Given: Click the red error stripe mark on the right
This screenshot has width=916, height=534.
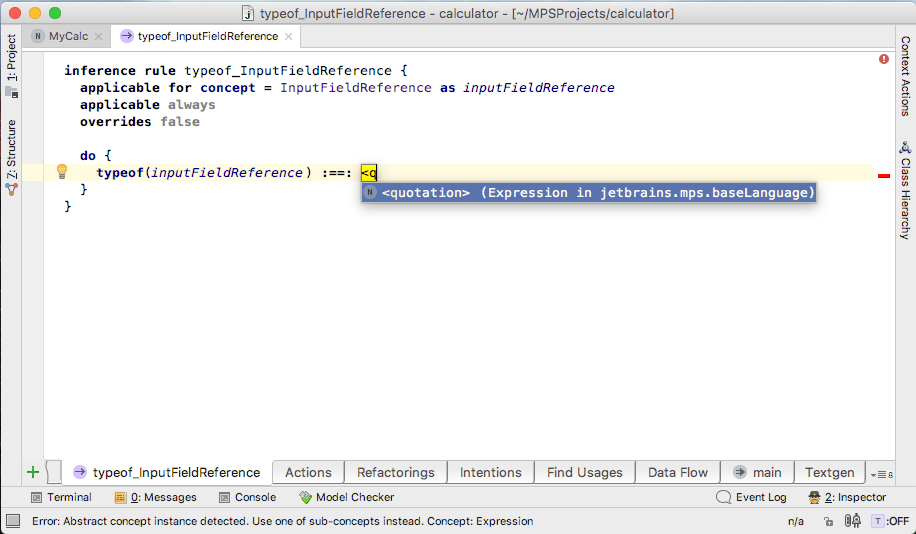Looking at the screenshot, I should [x=883, y=176].
